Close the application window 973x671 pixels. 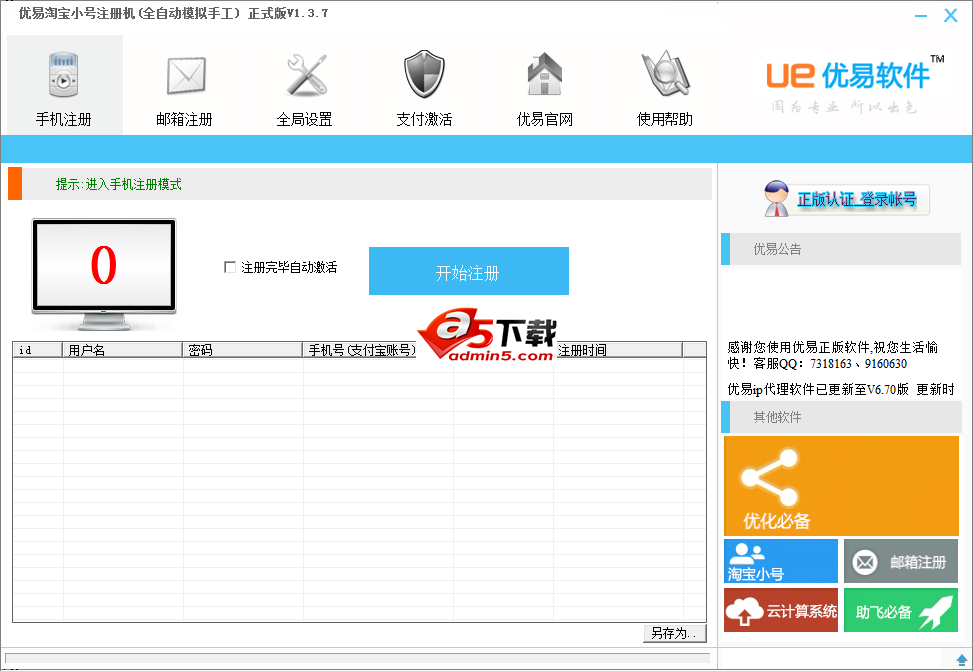pyautogui.click(x=951, y=16)
